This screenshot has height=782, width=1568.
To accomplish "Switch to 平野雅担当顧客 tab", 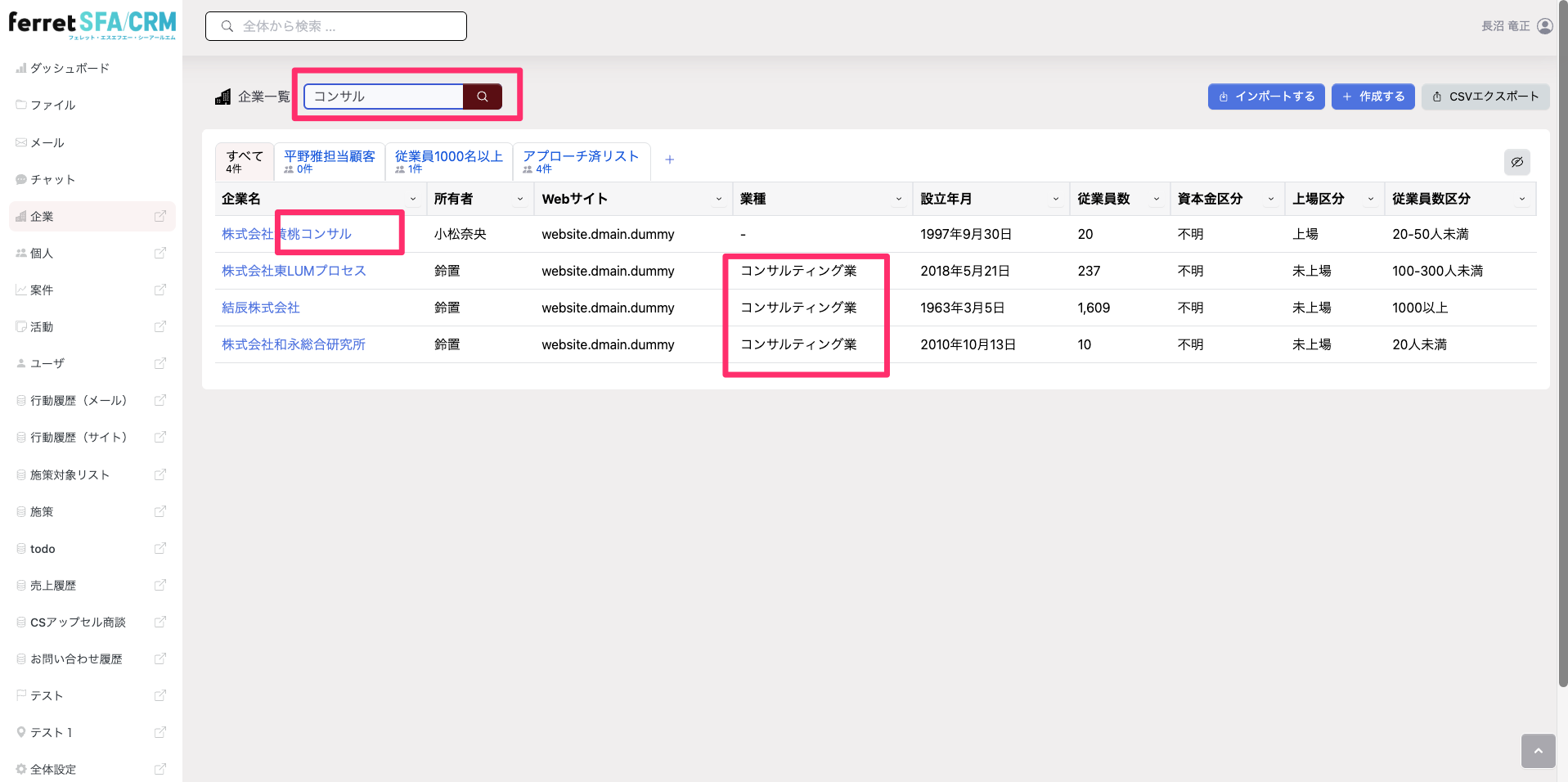I will tap(330, 161).
